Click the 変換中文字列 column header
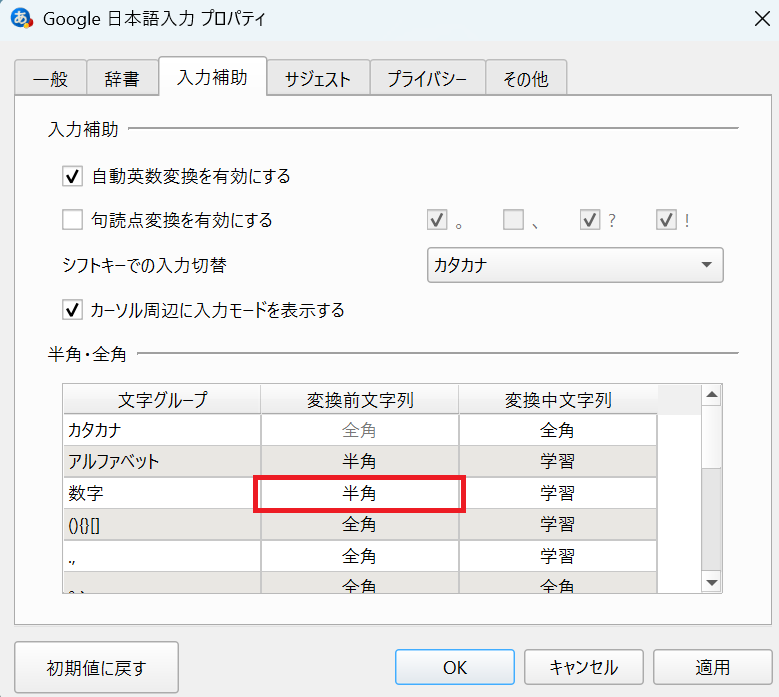This screenshot has height=697, width=779. tap(558, 399)
